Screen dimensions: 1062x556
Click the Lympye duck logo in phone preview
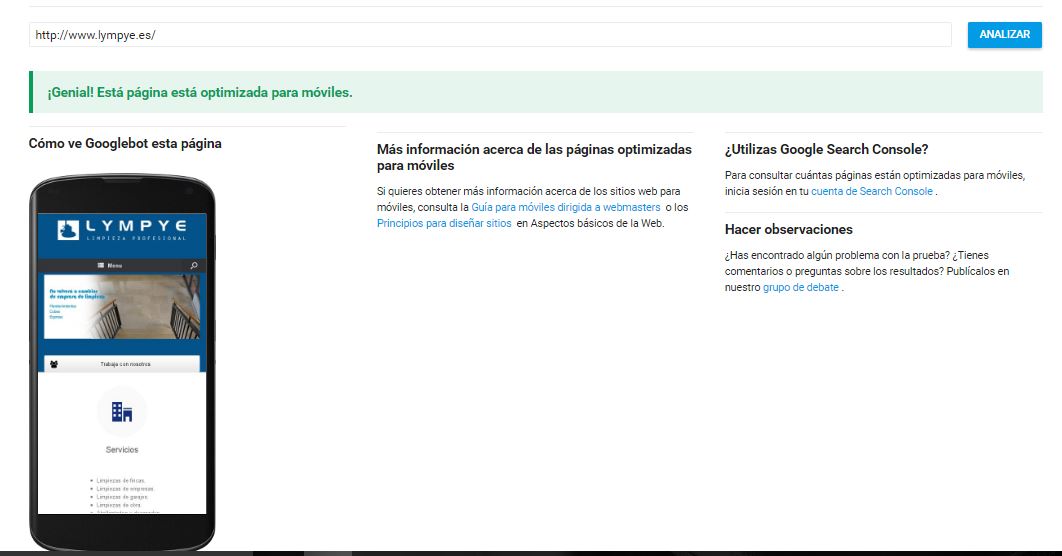point(67,229)
